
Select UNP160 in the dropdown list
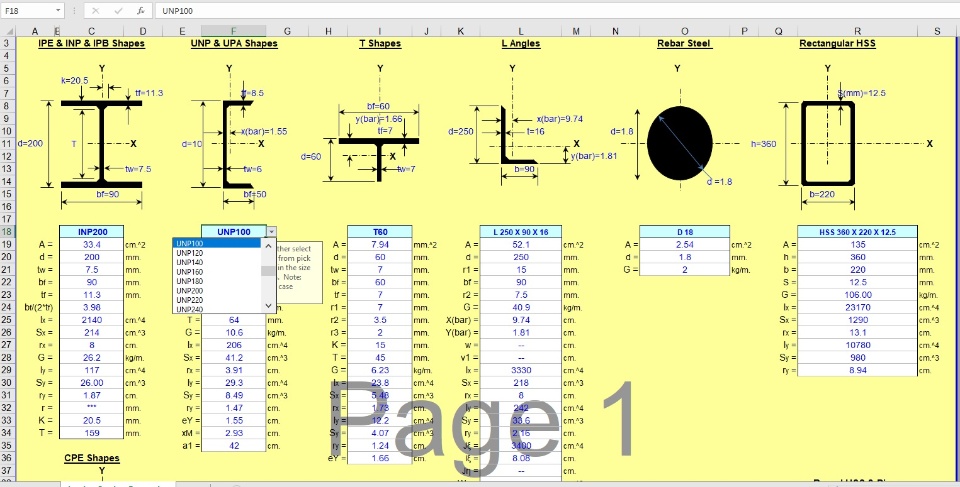coord(217,271)
